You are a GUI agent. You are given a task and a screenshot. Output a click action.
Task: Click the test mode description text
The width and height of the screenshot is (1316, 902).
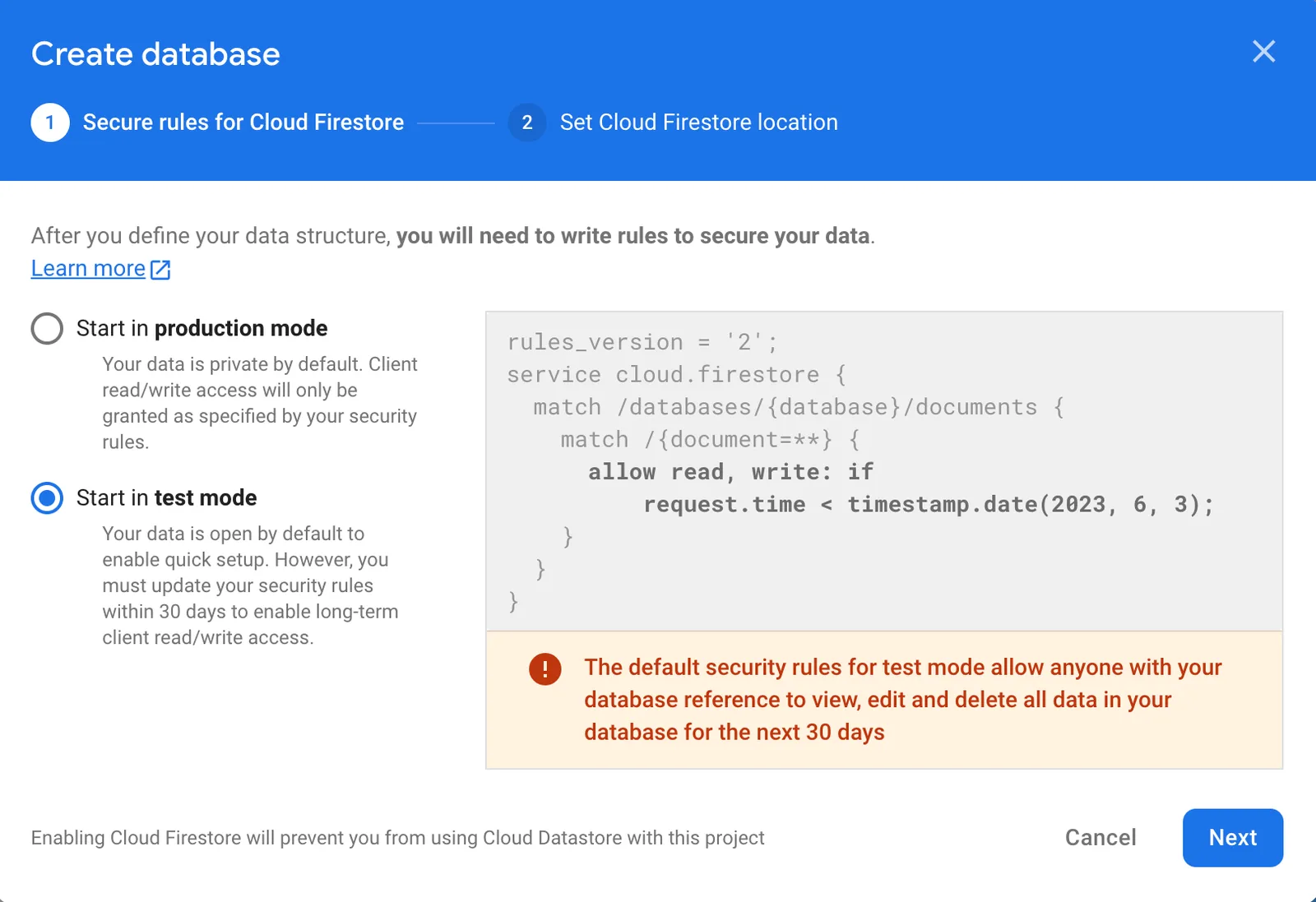[x=250, y=585]
